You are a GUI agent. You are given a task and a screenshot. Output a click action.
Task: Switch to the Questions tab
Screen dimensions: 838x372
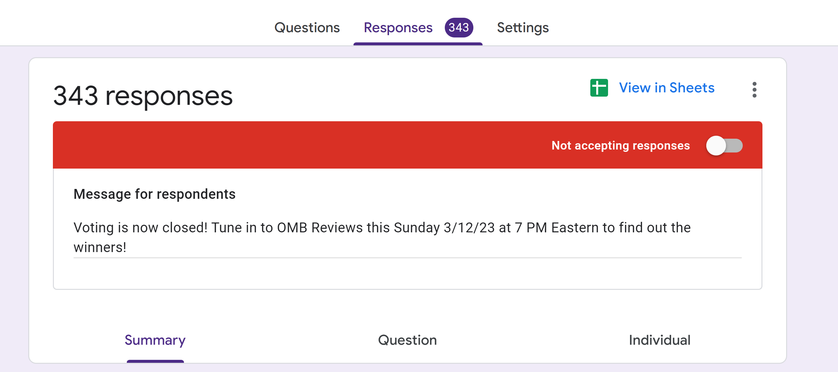[307, 28]
